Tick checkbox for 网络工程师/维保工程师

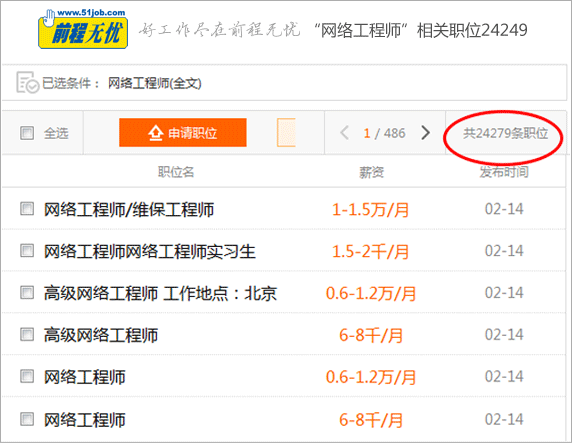click(27, 209)
